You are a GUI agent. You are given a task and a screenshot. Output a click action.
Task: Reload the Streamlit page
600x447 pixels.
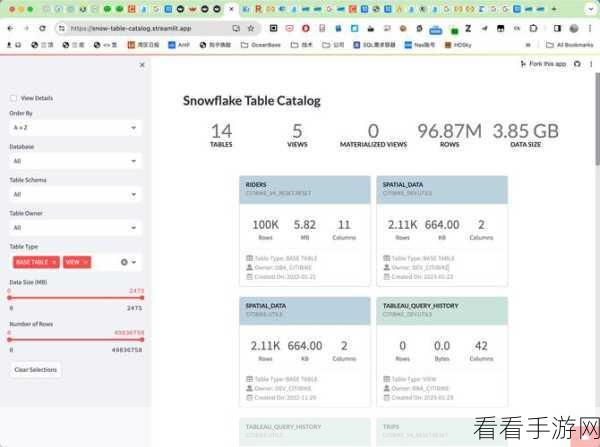click(x=42, y=28)
